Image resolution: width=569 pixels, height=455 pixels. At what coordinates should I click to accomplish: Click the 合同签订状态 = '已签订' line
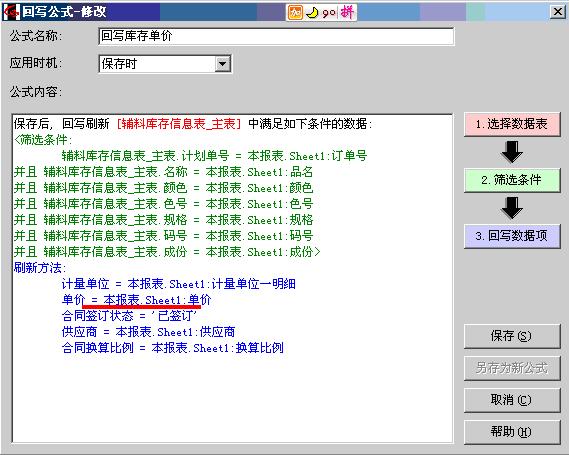click(130, 316)
